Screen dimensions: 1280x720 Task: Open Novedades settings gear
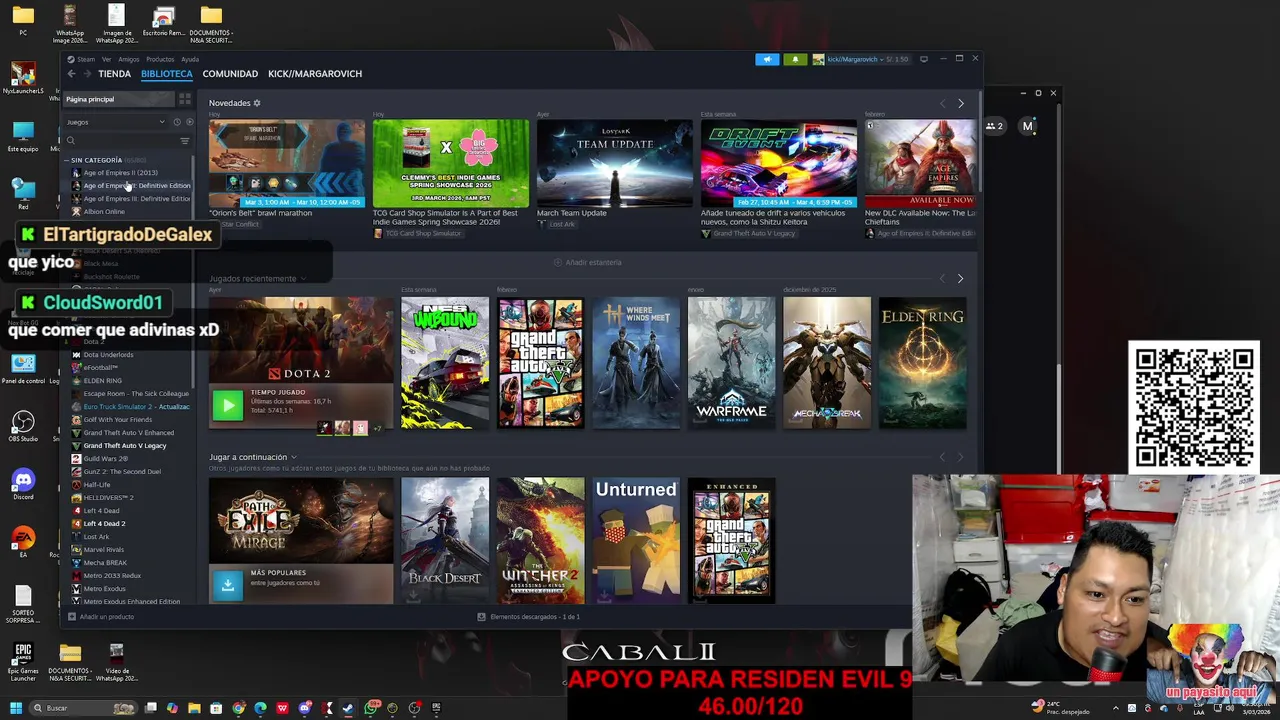pyautogui.click(x=257, y=103)
